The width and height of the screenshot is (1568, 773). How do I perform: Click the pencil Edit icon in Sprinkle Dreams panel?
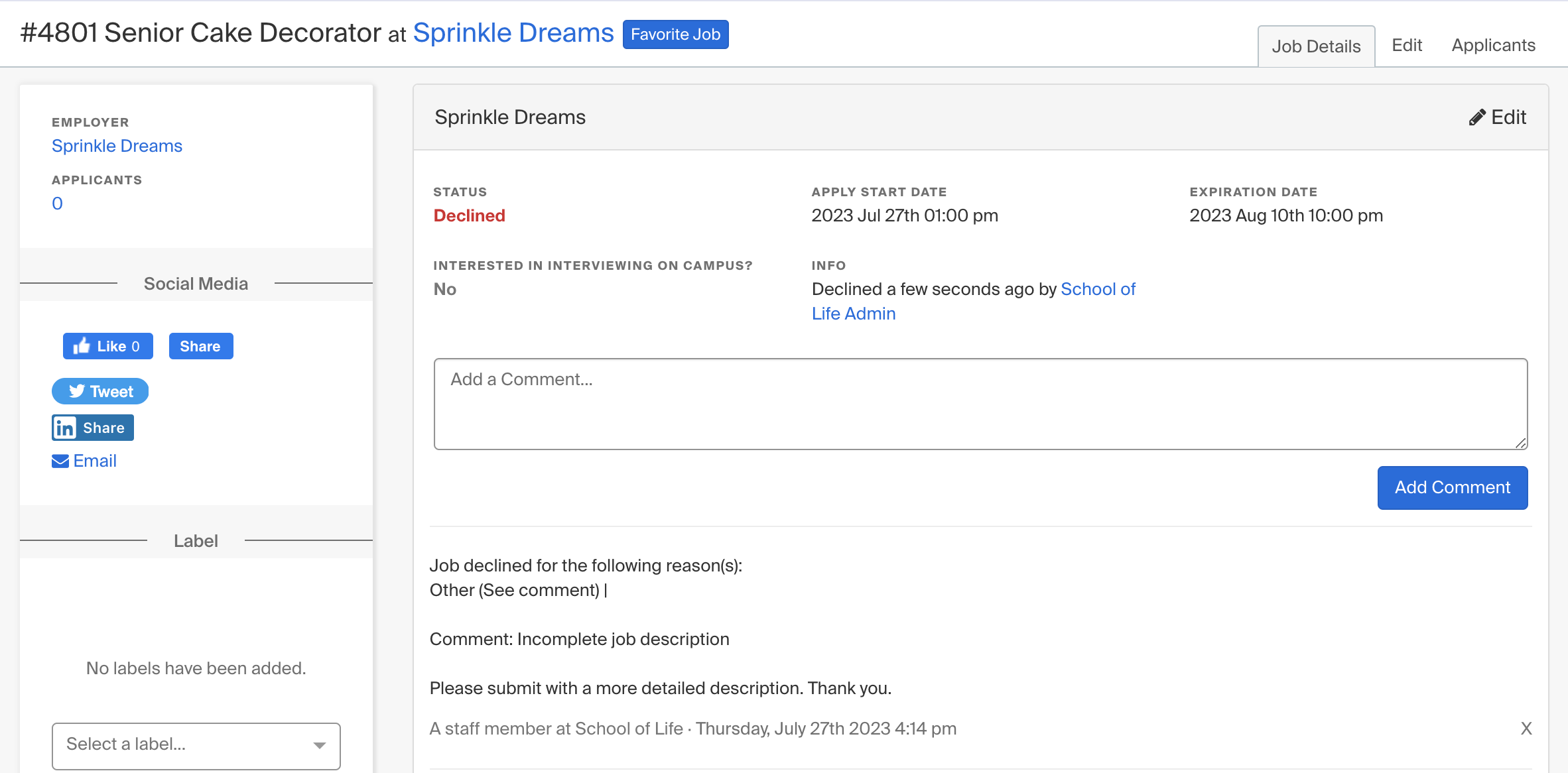tap(1498, 117)
